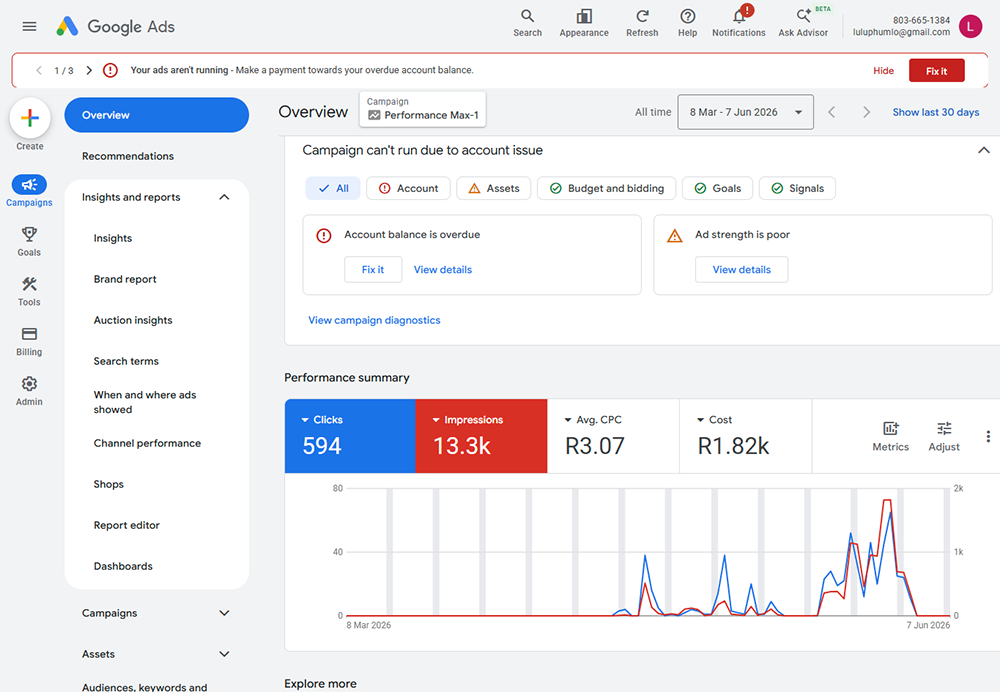Open the Metrics selector

click(x=890, y=436)
